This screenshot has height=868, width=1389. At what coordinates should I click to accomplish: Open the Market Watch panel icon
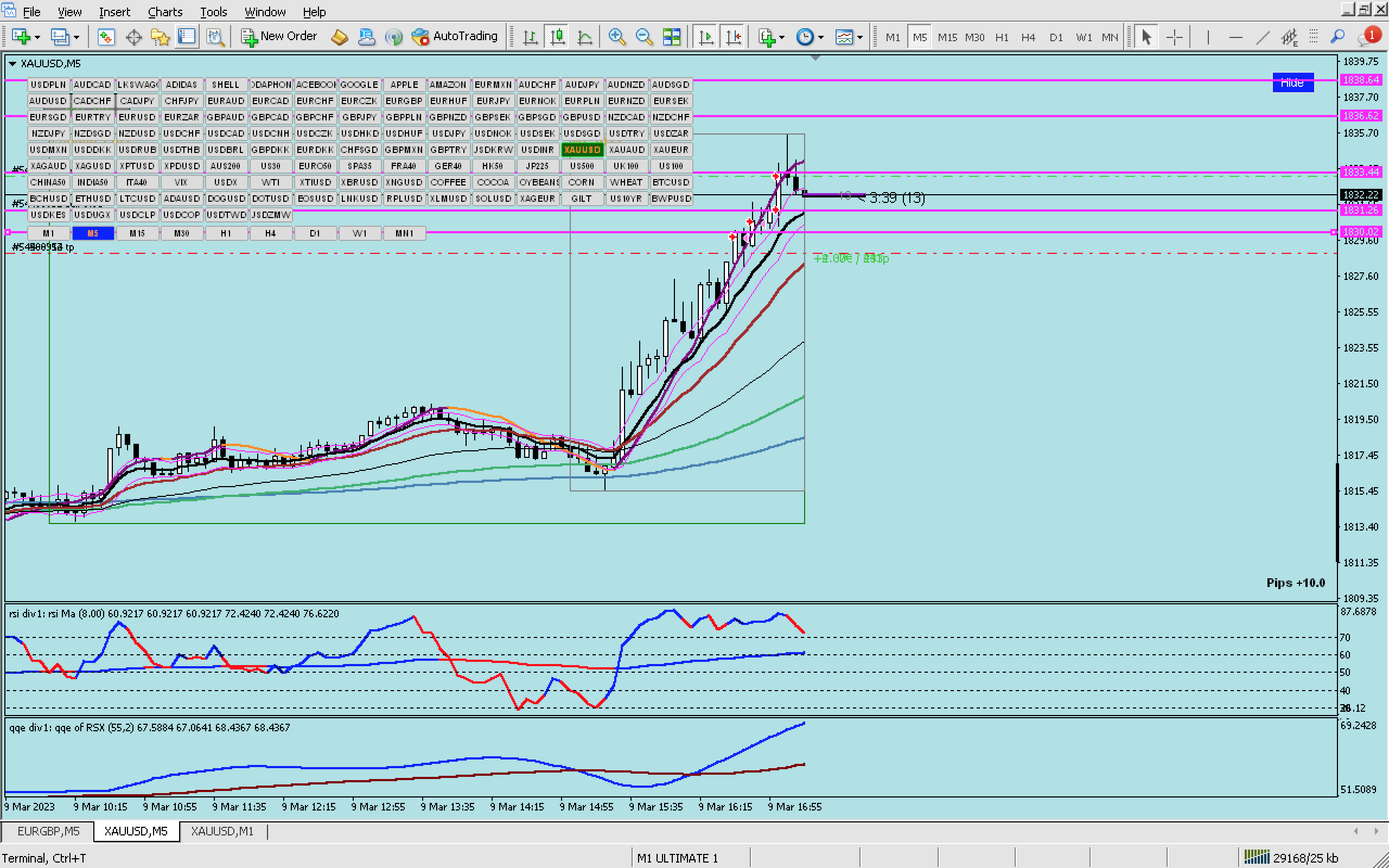(106, 37)
